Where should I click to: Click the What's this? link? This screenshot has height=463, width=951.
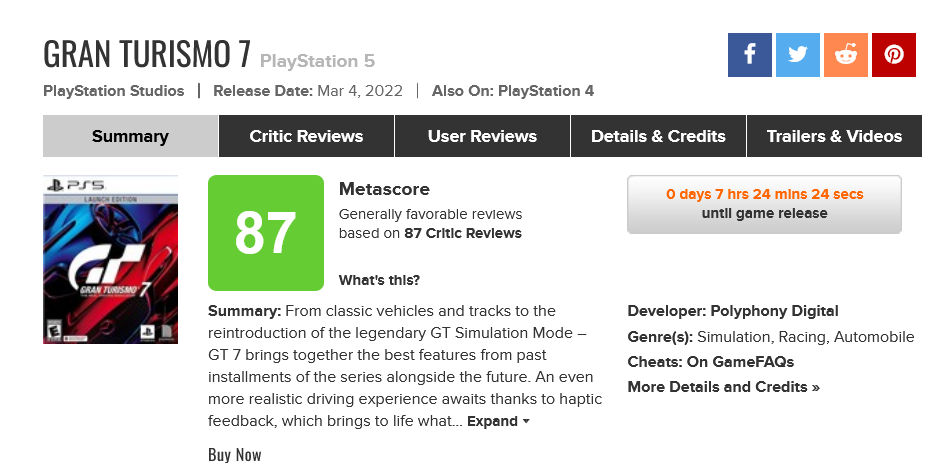point(379,280)
